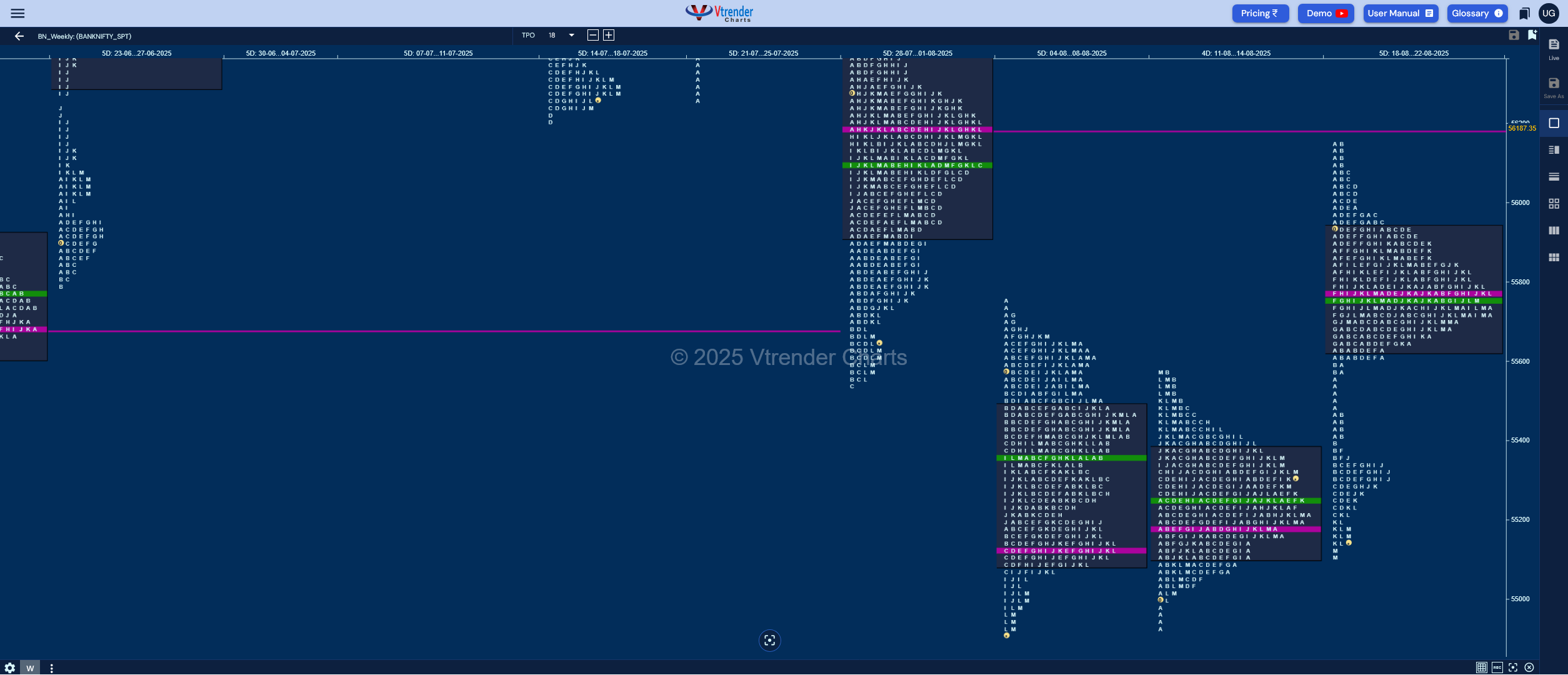
Task: Click the bookmark icon in header
Action: [x=1524, y=13]
